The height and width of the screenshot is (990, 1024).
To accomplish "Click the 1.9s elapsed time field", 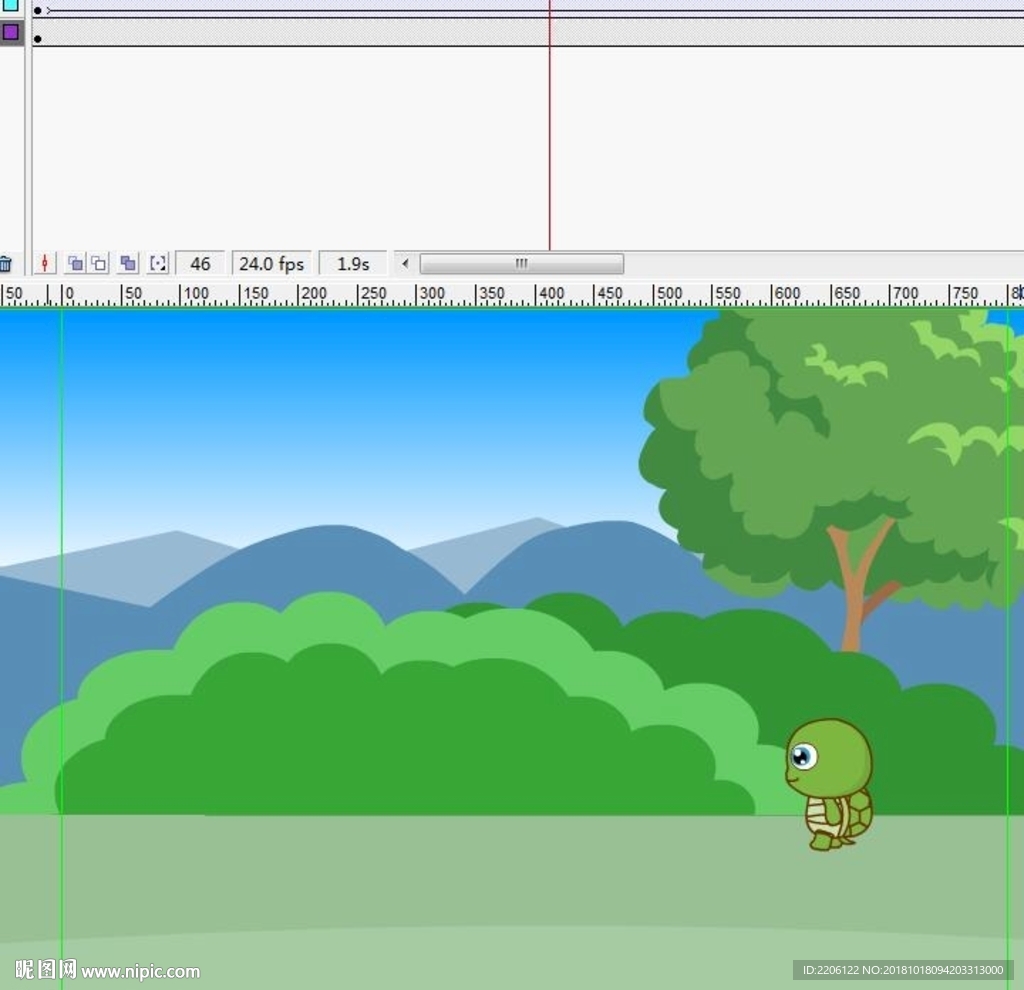I will [352, 264].
